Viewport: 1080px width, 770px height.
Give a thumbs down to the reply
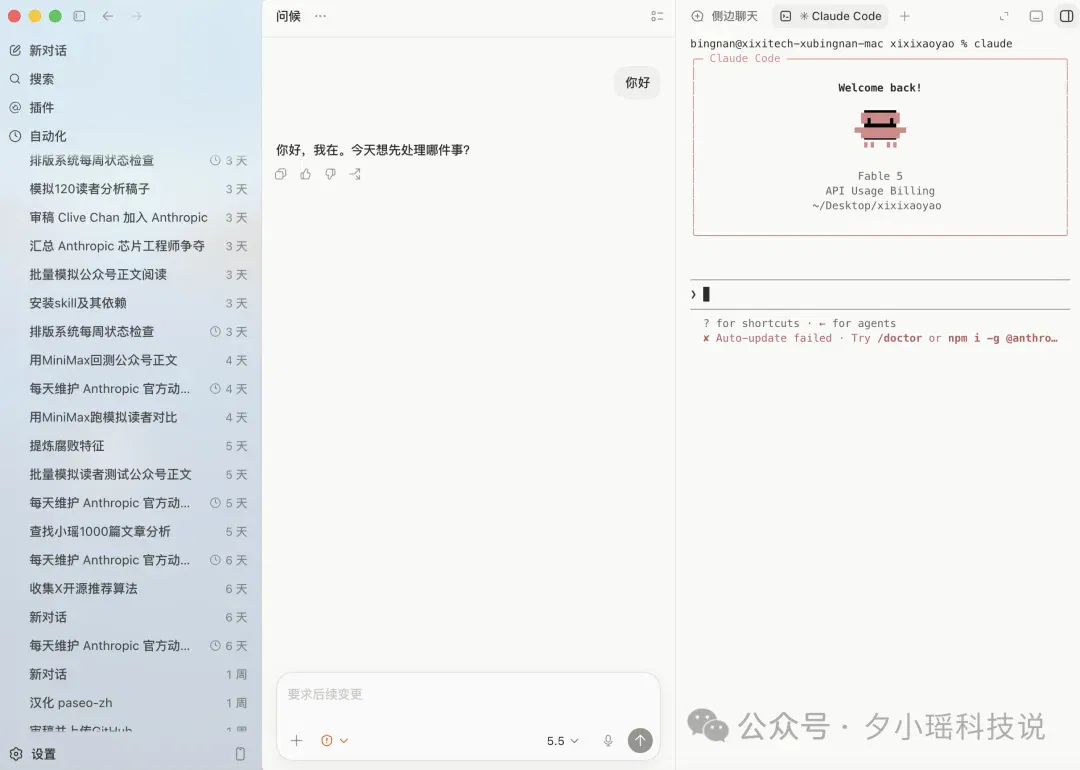(331, 174)
